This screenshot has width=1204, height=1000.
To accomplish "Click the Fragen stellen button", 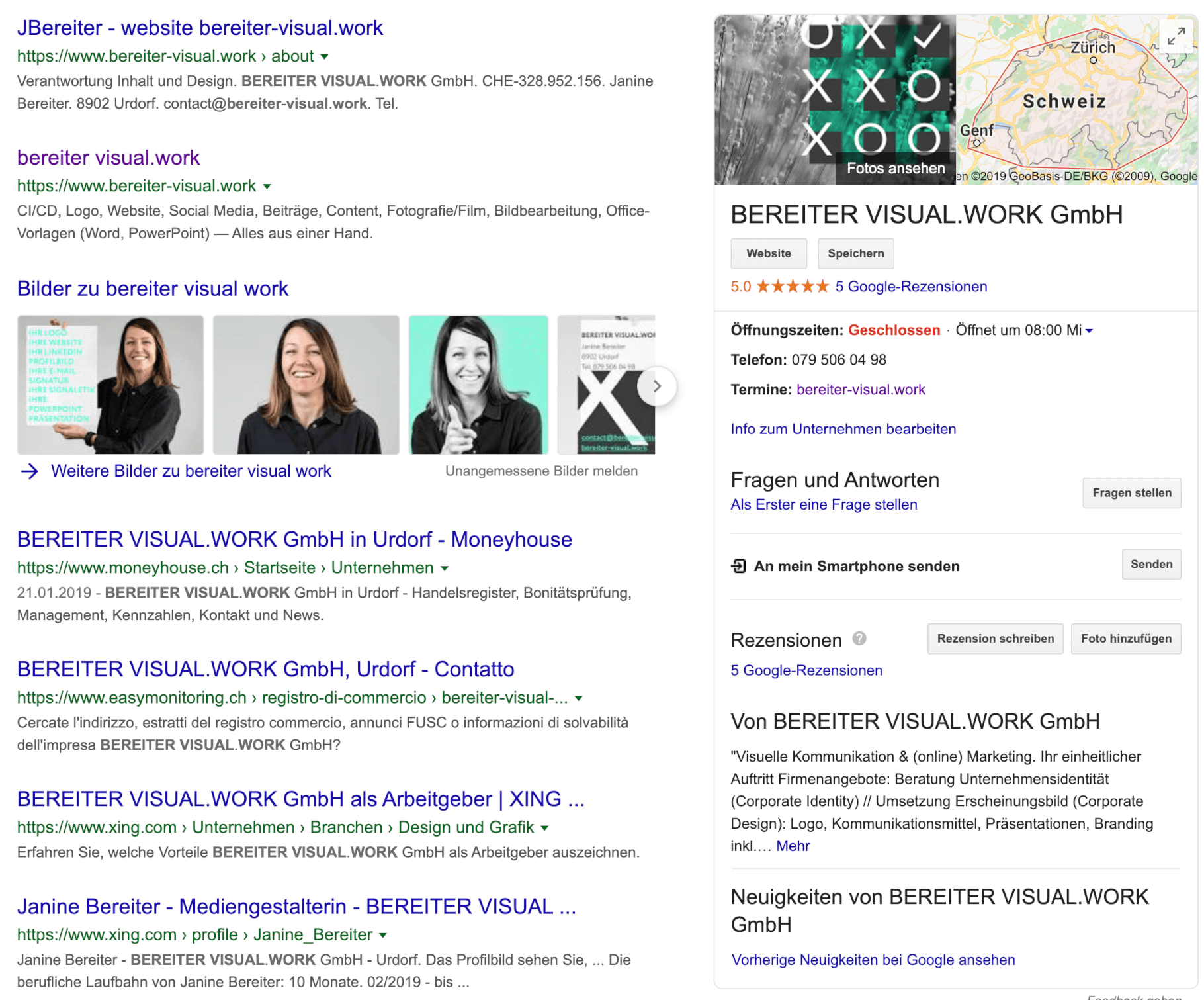I will pyautogui.click(x=1131, y=493).
